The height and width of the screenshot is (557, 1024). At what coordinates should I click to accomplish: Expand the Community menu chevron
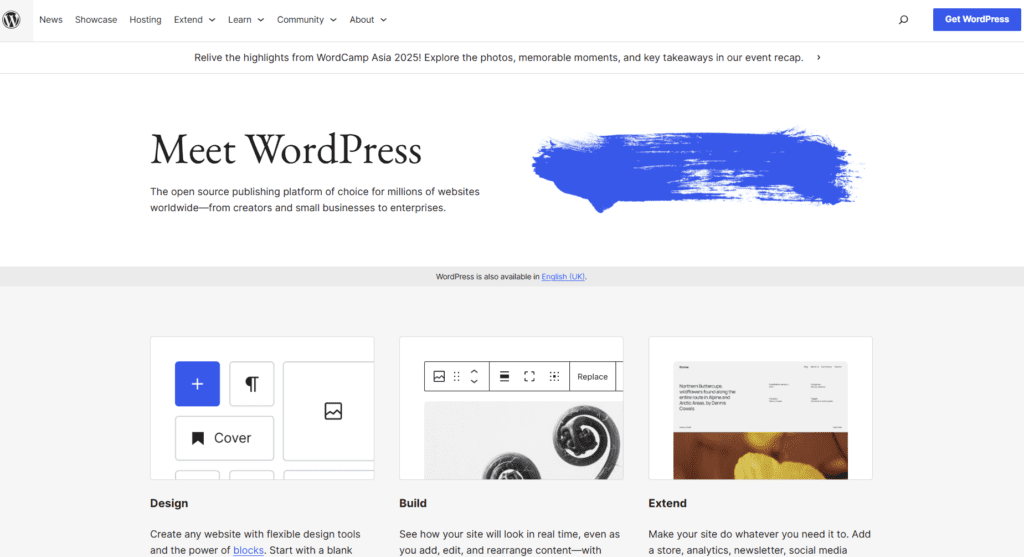tap(333, 20)
